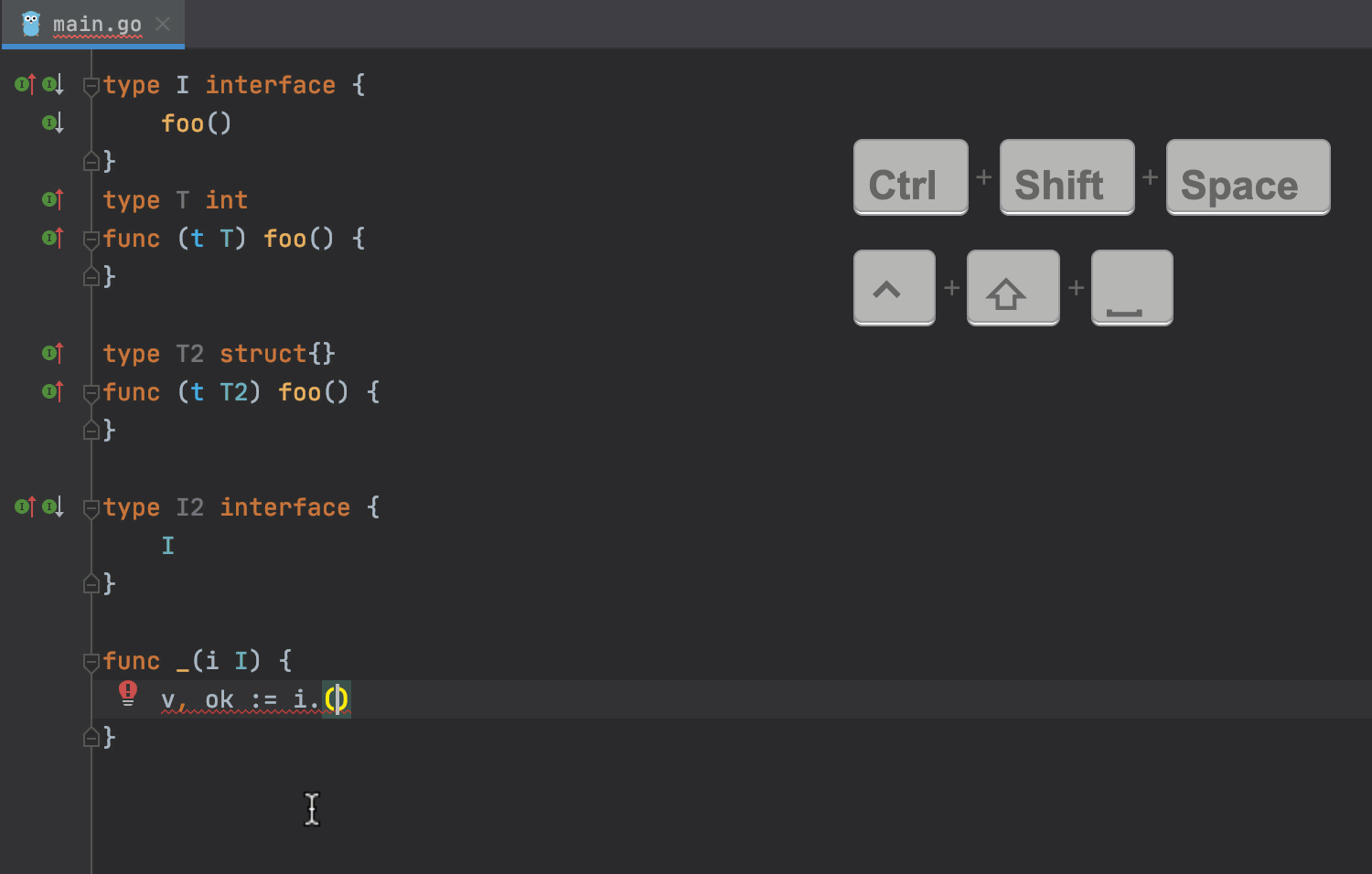Screen dimensions: 1372x874
Task: Click implements gutter icon on 'func (t T) foo()' line
Action: coord(53,239)
